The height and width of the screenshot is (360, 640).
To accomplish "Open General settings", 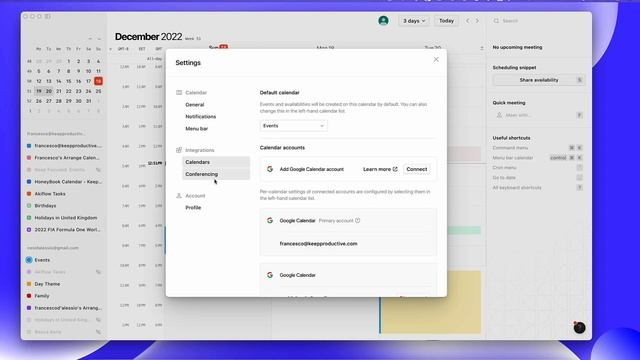I will click(195, 105).
